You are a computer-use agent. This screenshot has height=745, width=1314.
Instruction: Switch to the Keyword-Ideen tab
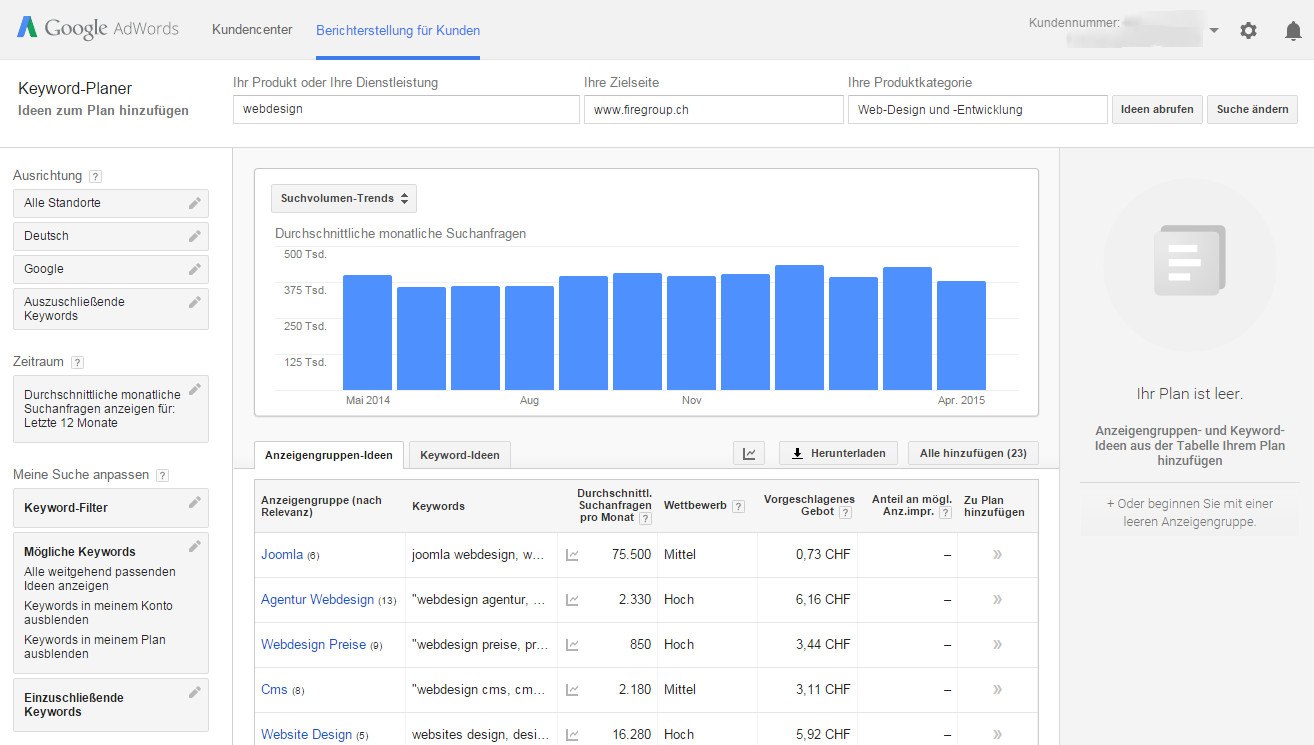[x=460, y=454]
